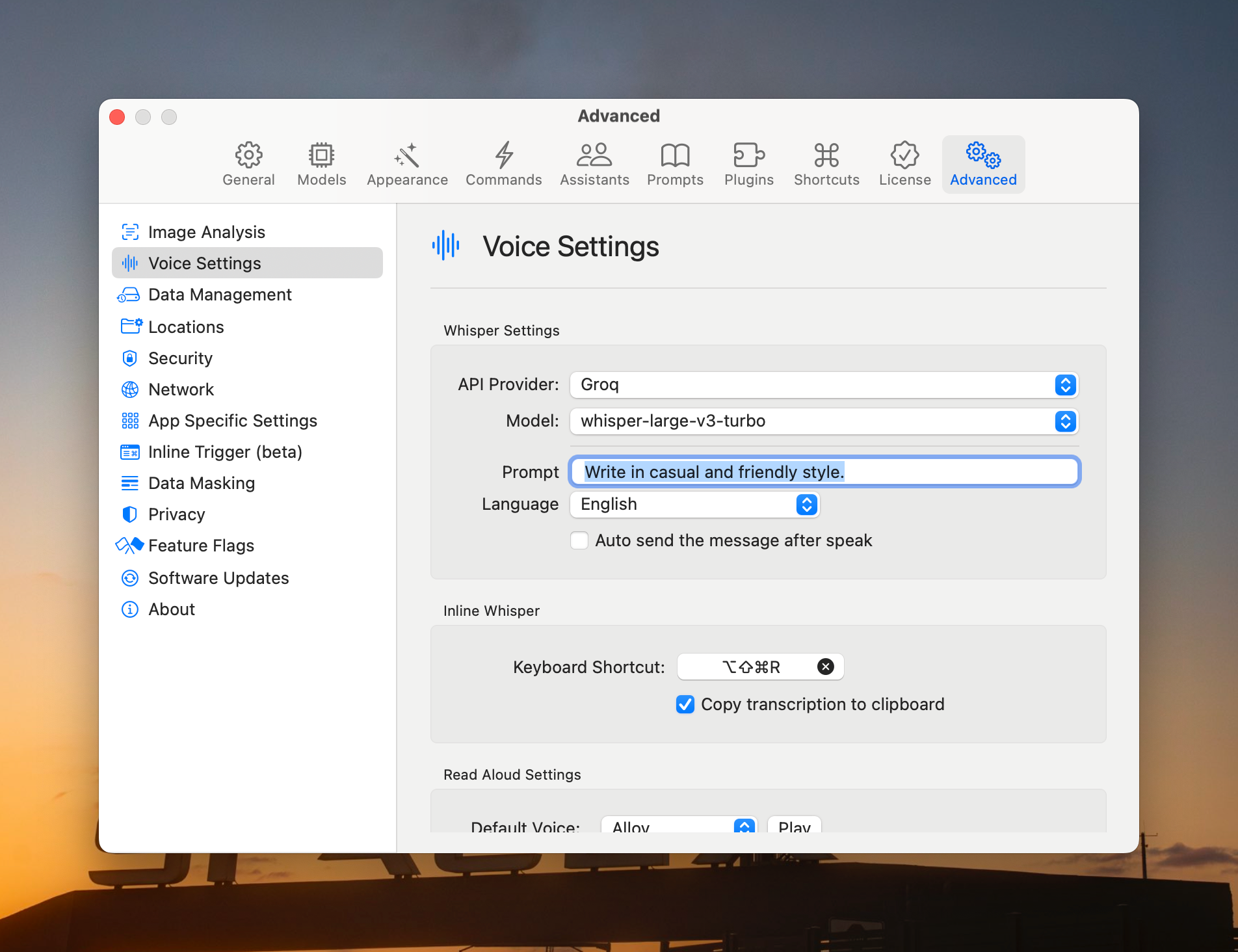The width and height of the screenshot is (1238, 952).
Task: Open the Prompts book tab
Action: click(x=675, y=165)
